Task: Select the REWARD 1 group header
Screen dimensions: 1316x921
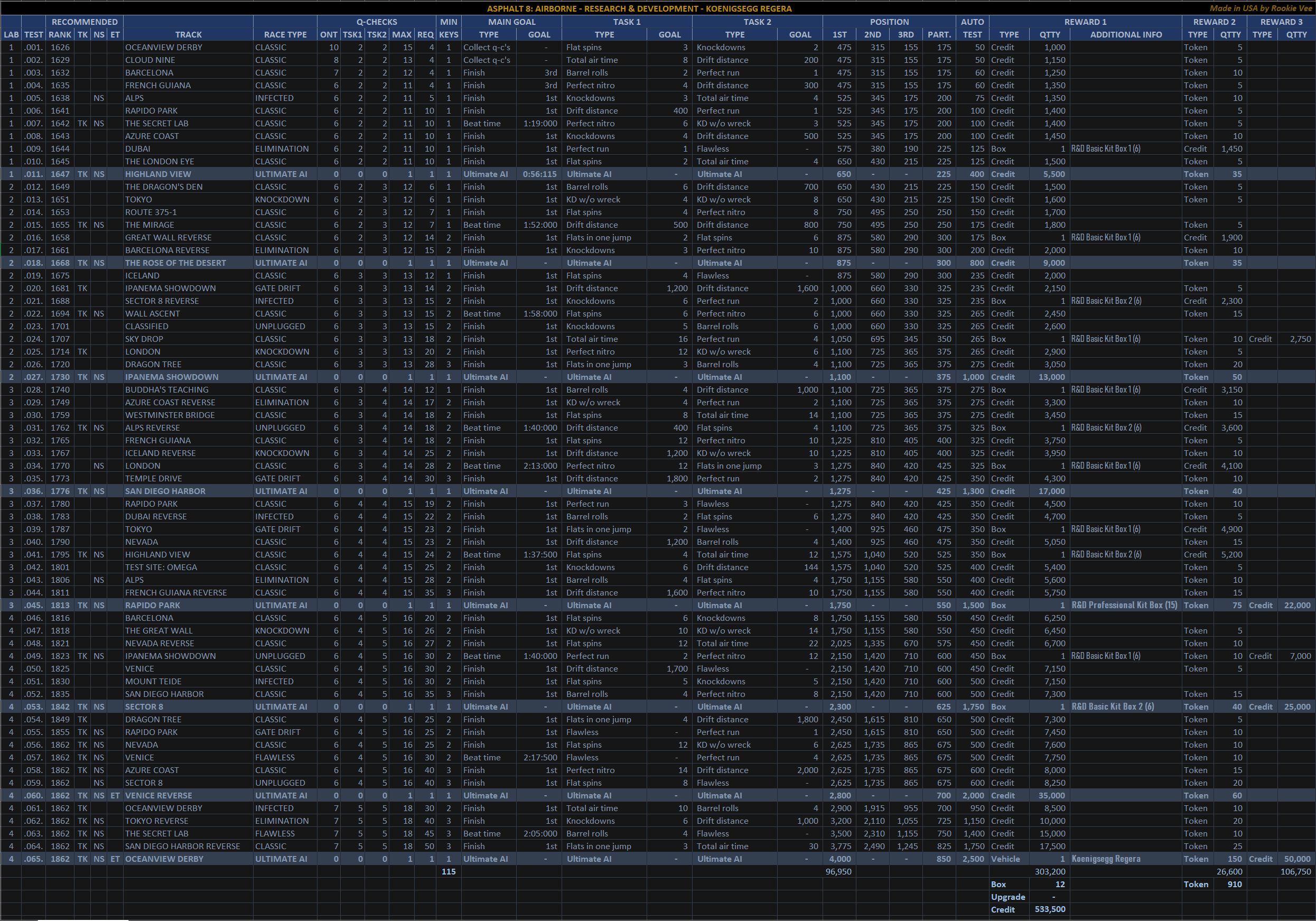Action: point(1085,22)
